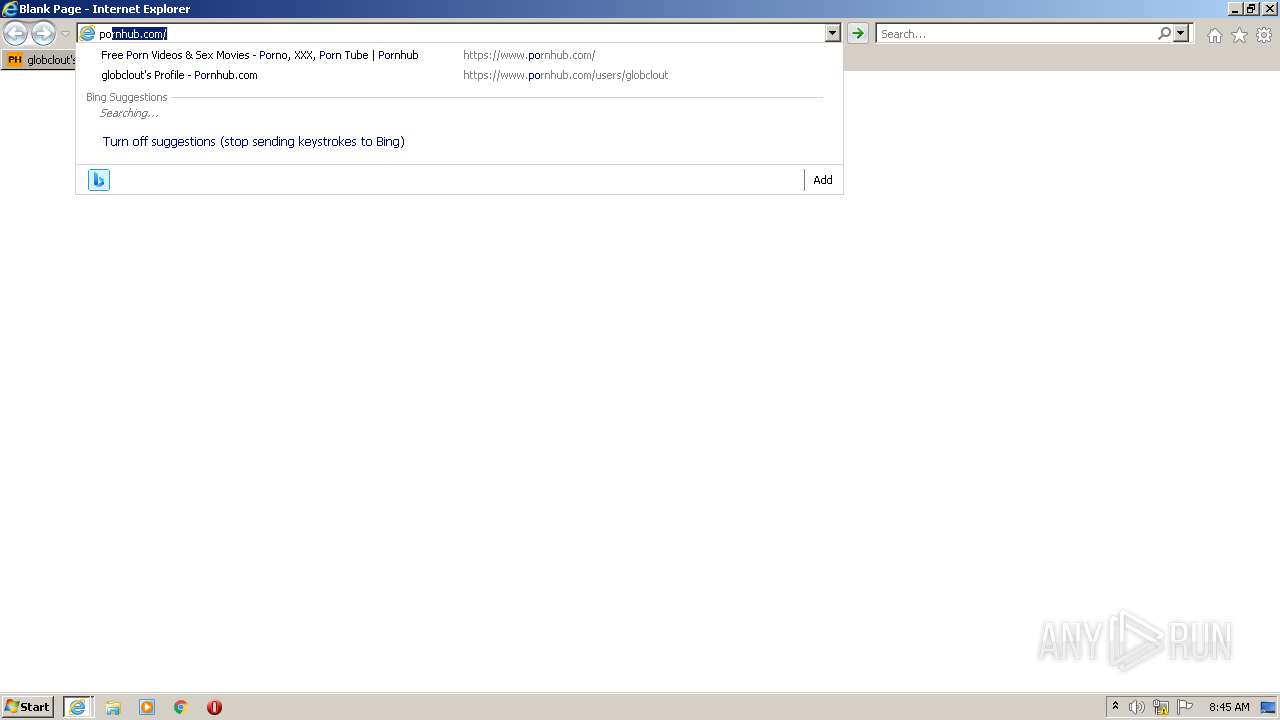
Task: Click the green Go arrow button
Action: tap(857, 34)
